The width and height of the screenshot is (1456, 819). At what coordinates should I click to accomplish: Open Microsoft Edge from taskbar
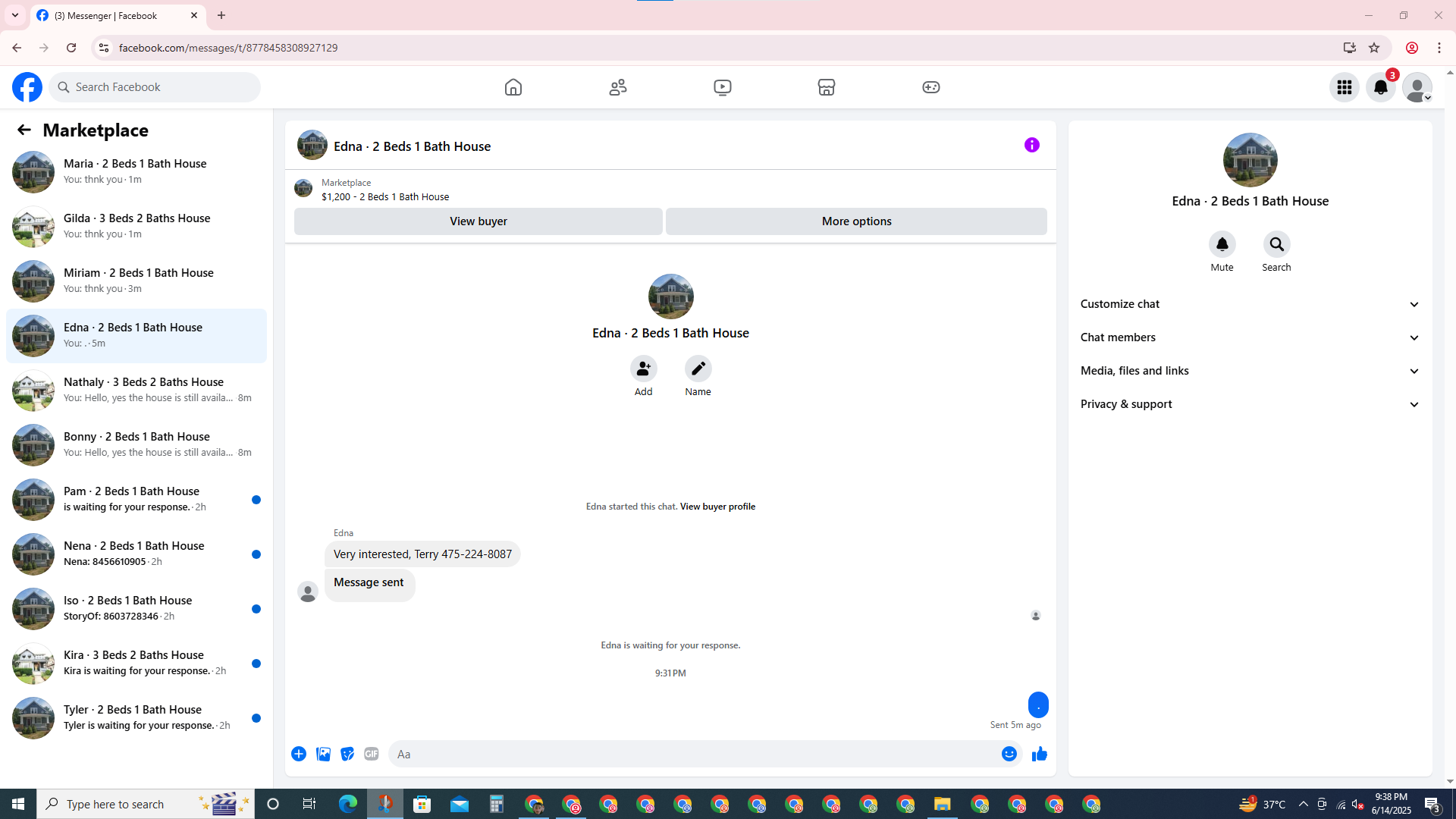click(x=348, y=804)
